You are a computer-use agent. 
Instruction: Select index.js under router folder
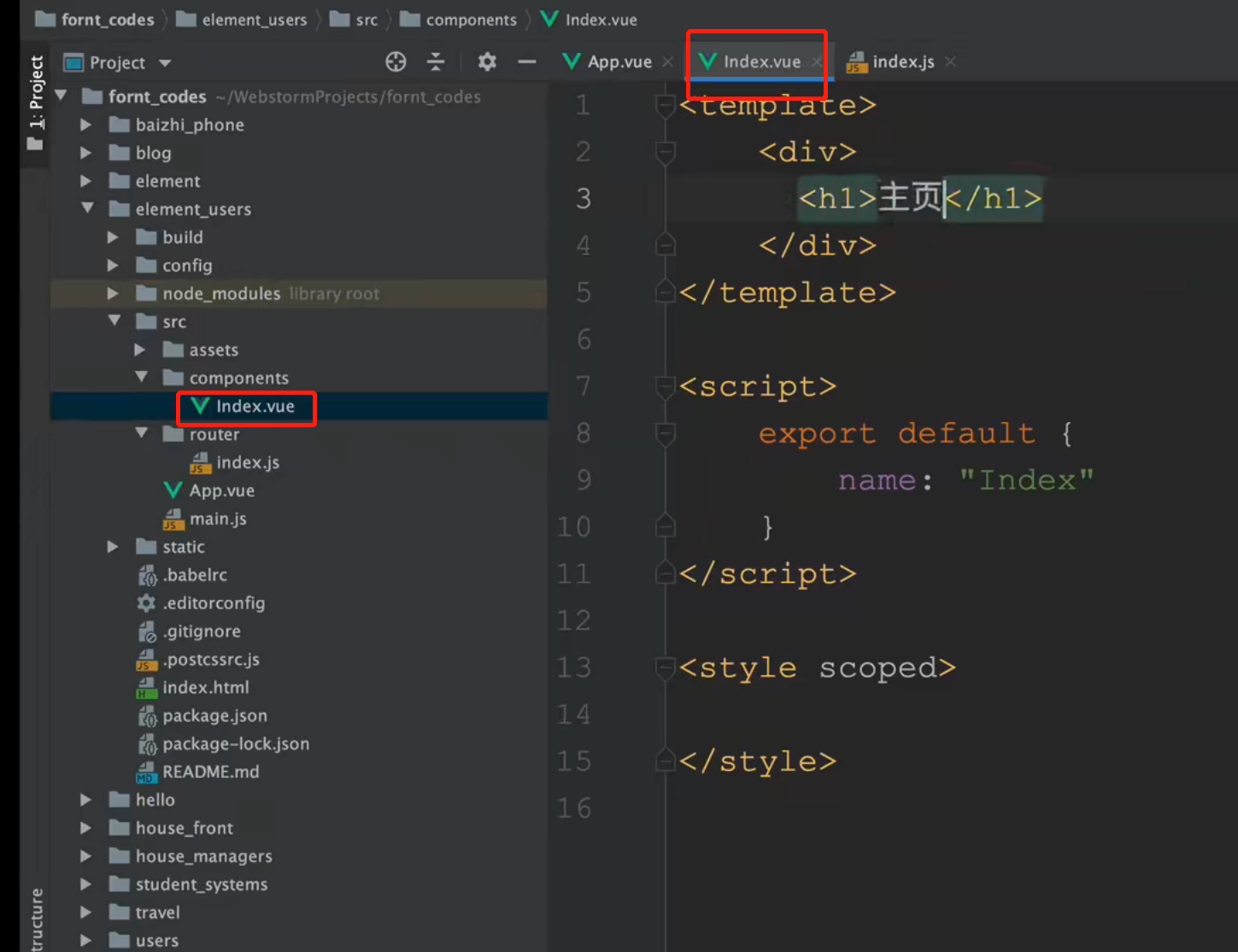pyautogui.click(x=234, y=462)
